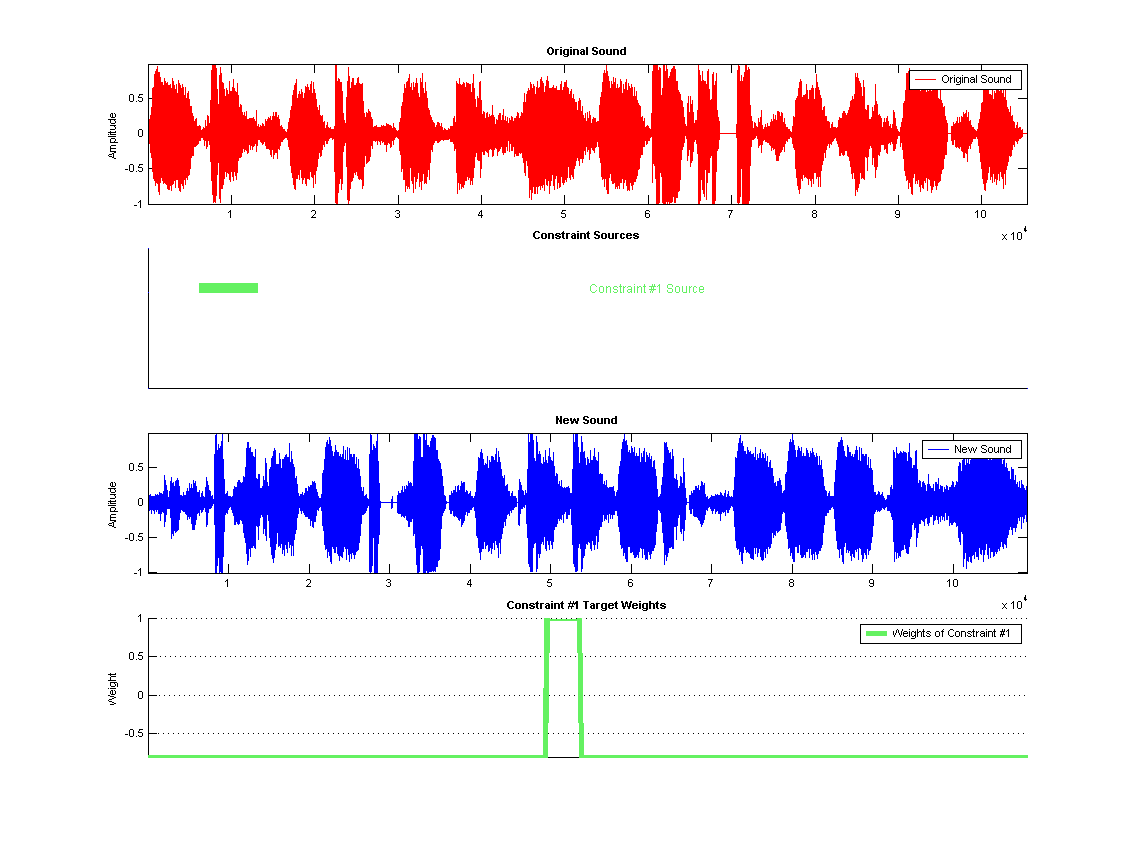This screenshot has width=1135, height=851.
Task: Click the Amplitude axis label of New Sound plot
Action: click(113, 504)
